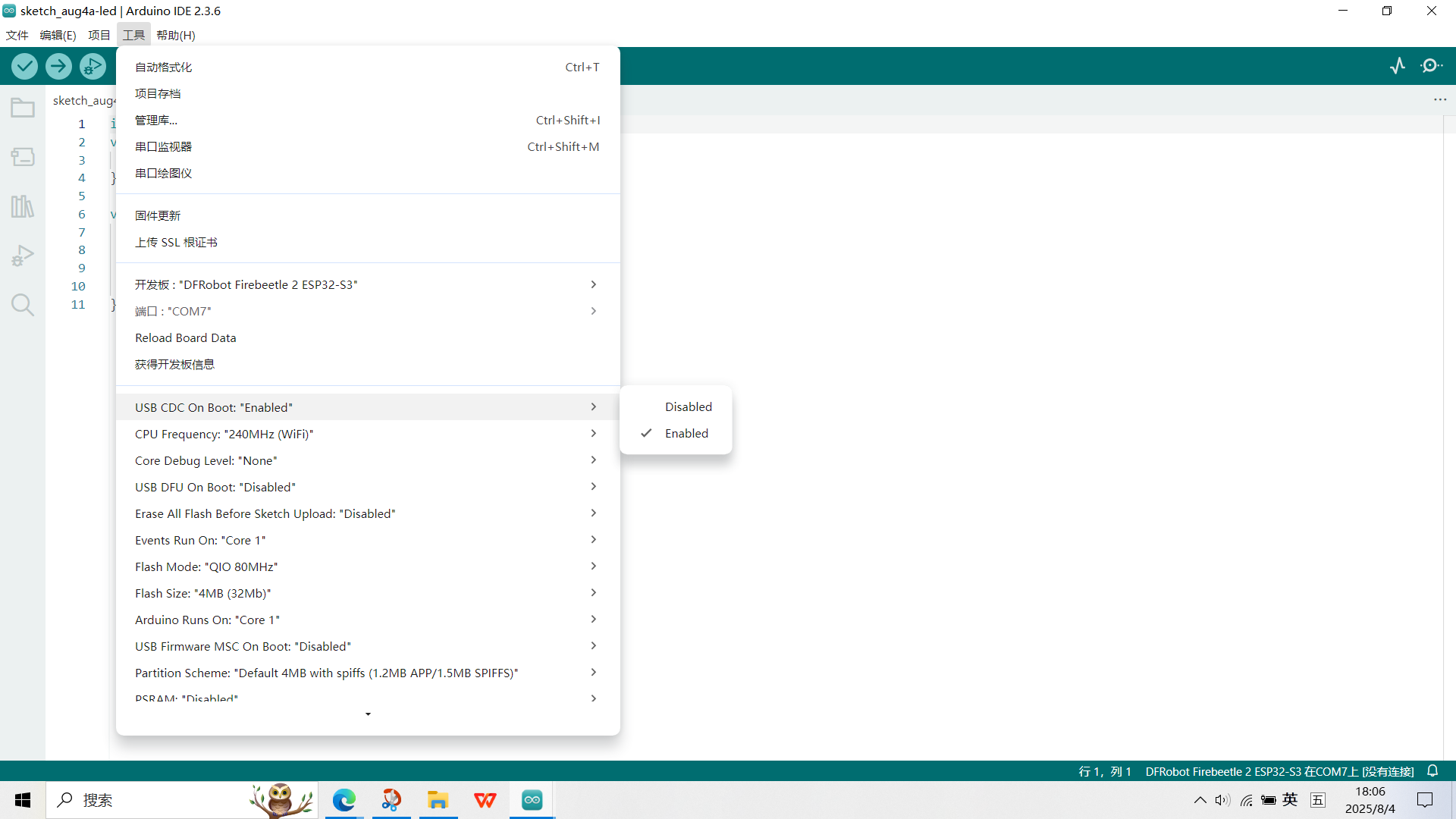Choose 自动格式化 from the menu

pos(368,67)
